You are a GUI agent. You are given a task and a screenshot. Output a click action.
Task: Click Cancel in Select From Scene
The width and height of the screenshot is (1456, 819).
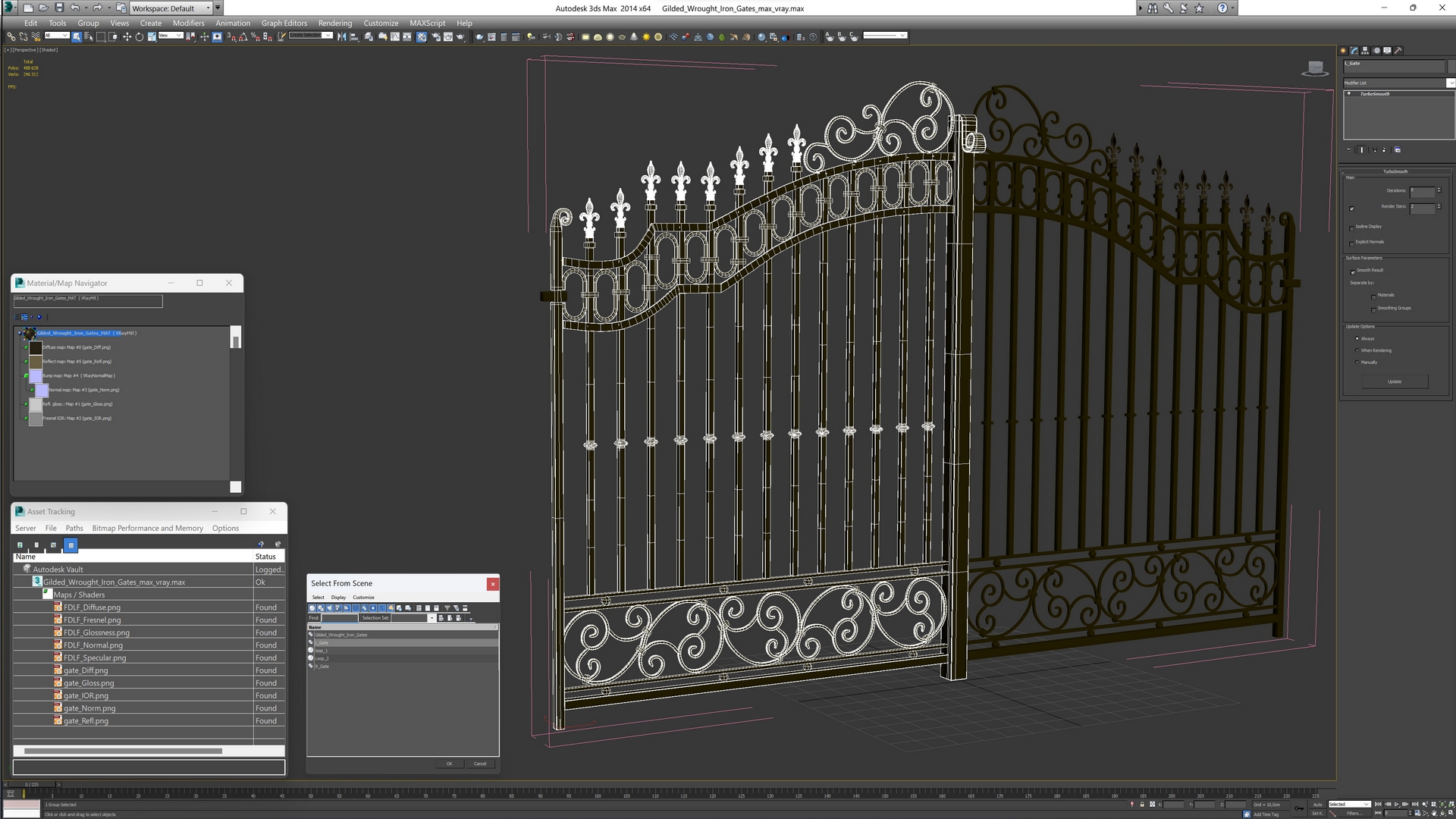coord(480,764)
